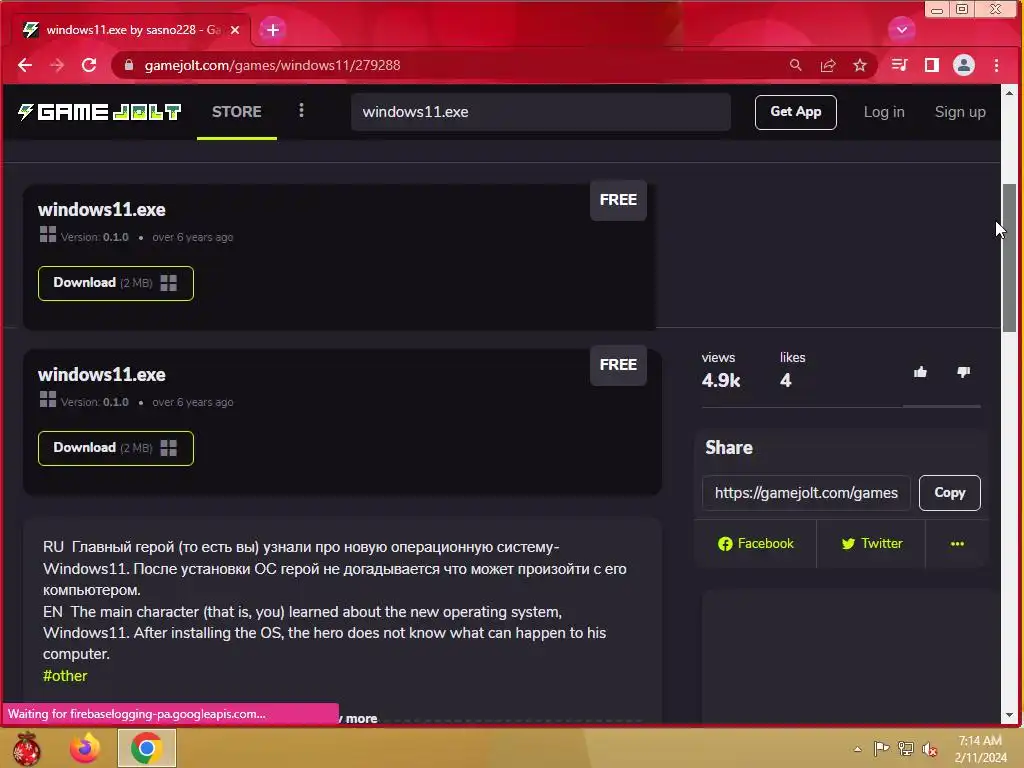Click the first windows11.exe package title
The width and height of the screenshot is (1024, 768).
tap(101, 210)
